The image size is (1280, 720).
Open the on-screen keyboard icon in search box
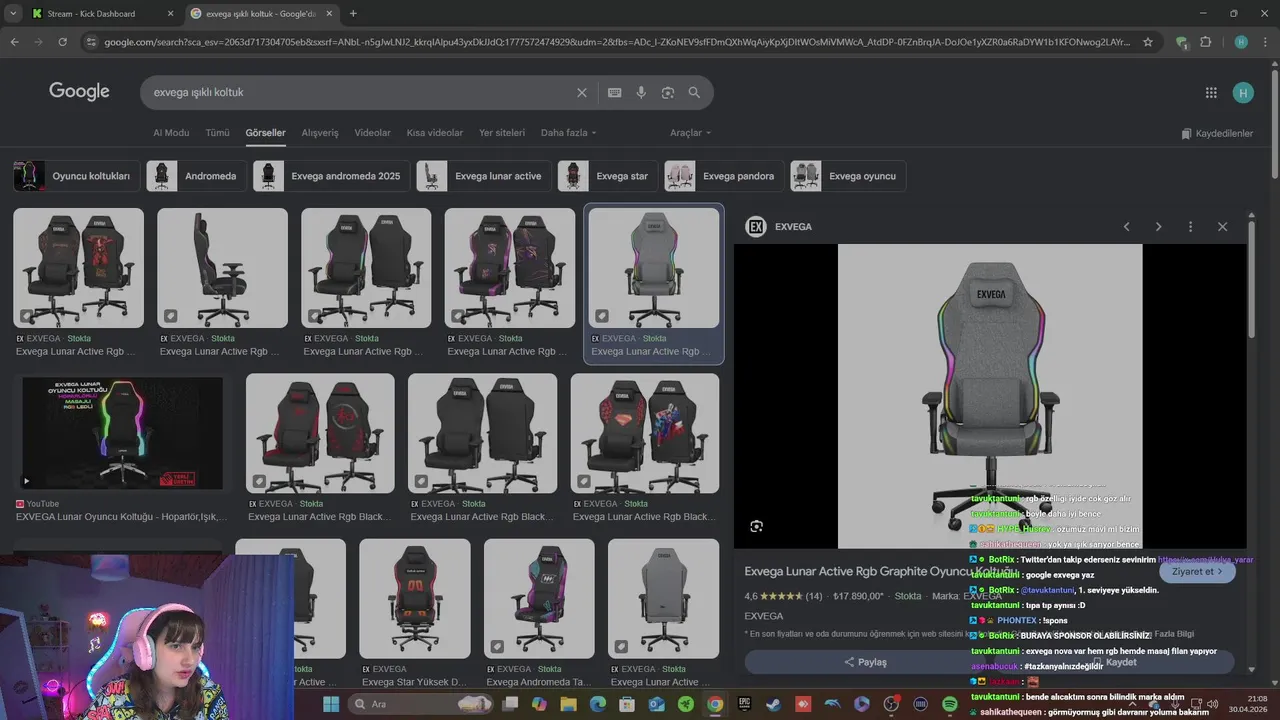tap(614, 92)
